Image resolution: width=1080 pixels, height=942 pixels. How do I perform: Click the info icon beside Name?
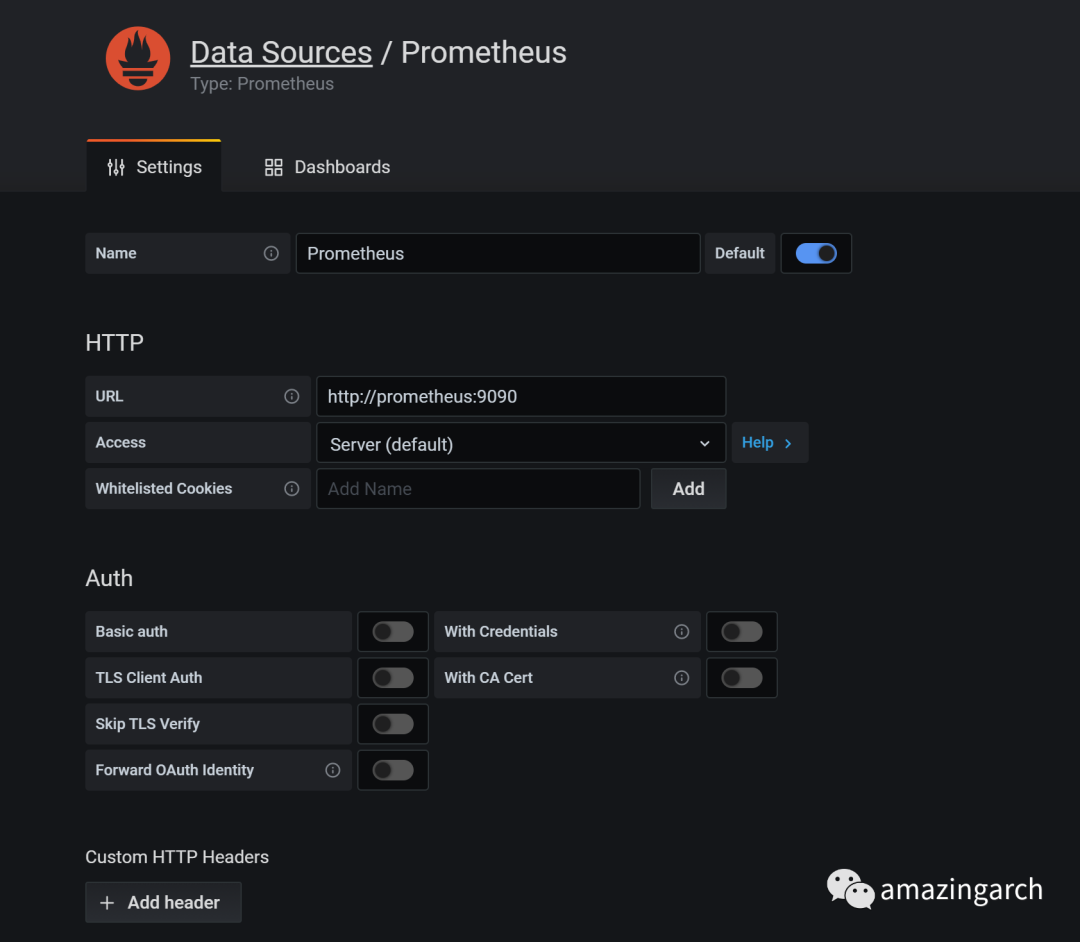coord(271,253)
